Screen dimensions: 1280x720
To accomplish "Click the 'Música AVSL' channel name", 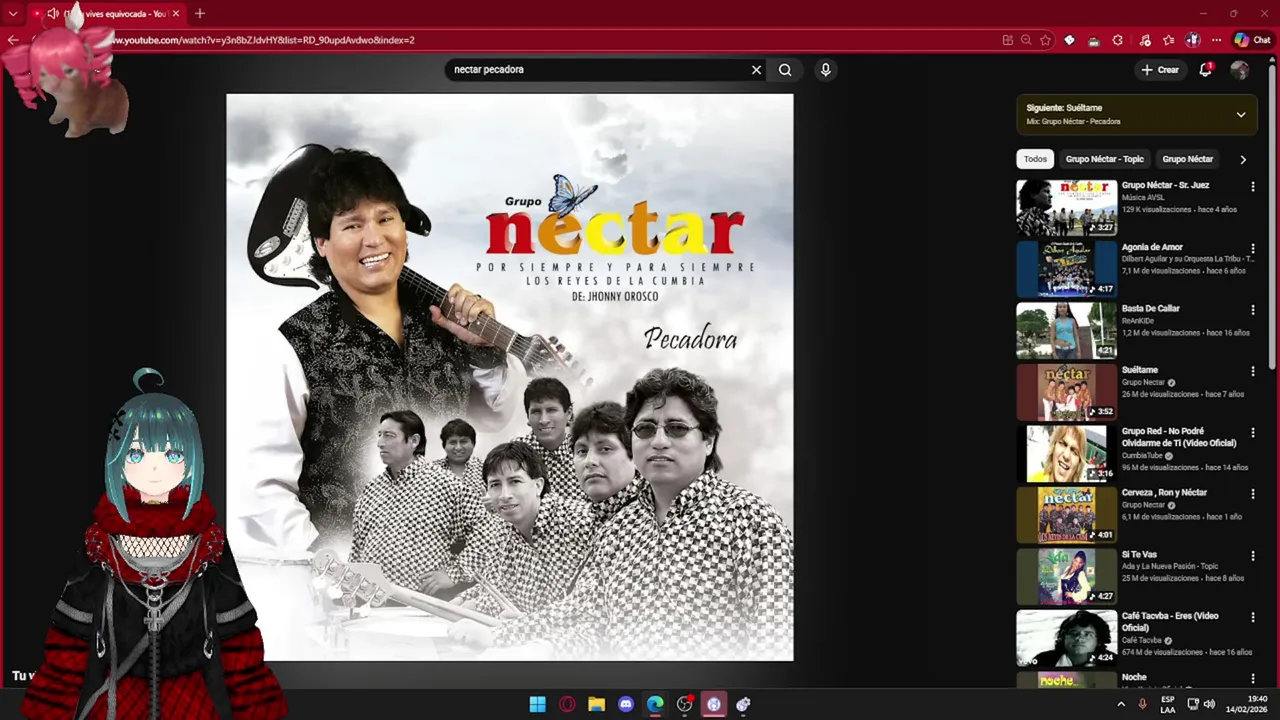I will pyautogui.click(x=1143, y=198).
